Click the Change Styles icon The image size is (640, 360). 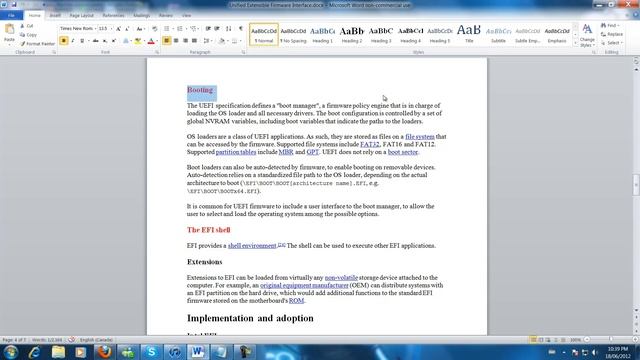pos(587,29)
